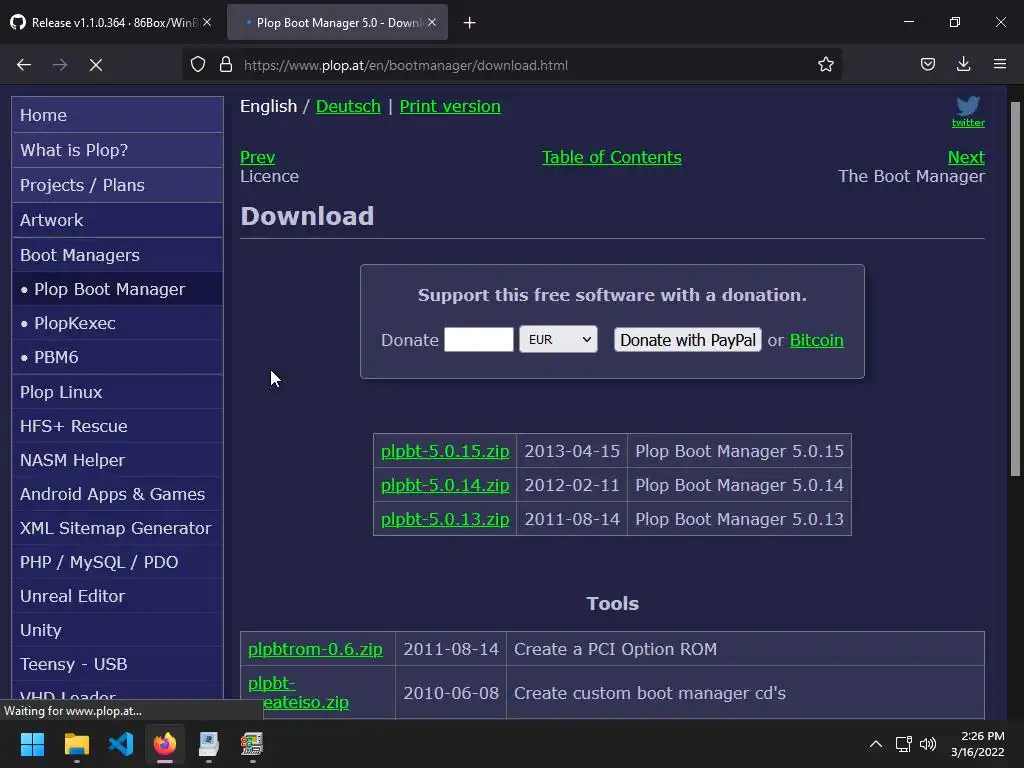Viewport: 1024px width, 768px height.
Task: Open PlopKexec sidebar entry
Action: click(x=118, y=323)
